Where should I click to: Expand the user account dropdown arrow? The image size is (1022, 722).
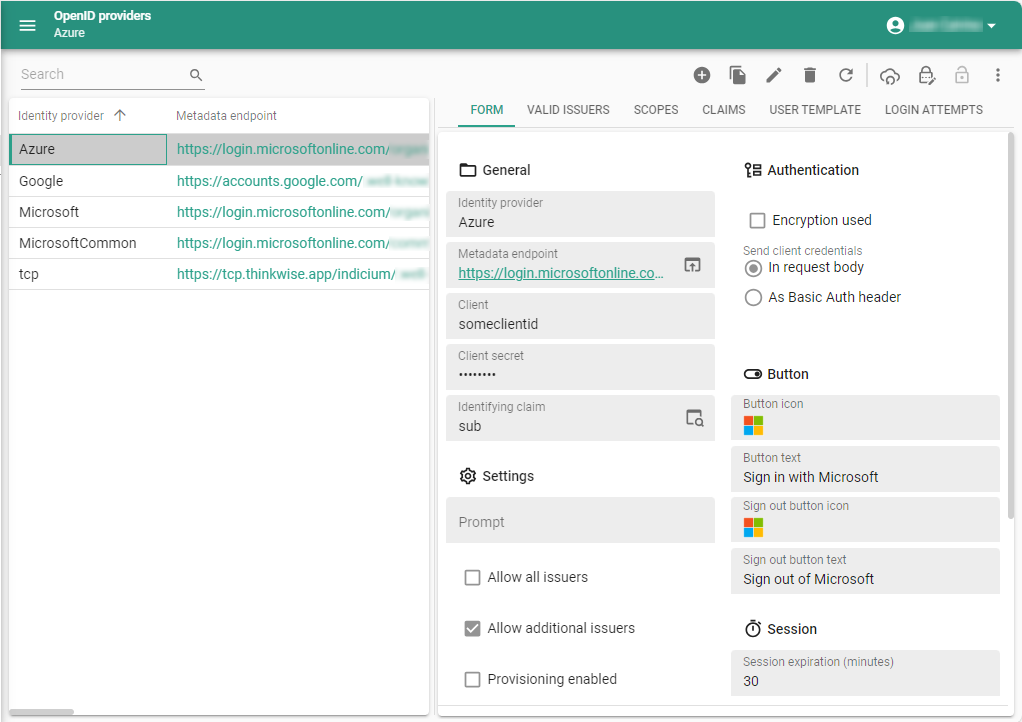991,26
